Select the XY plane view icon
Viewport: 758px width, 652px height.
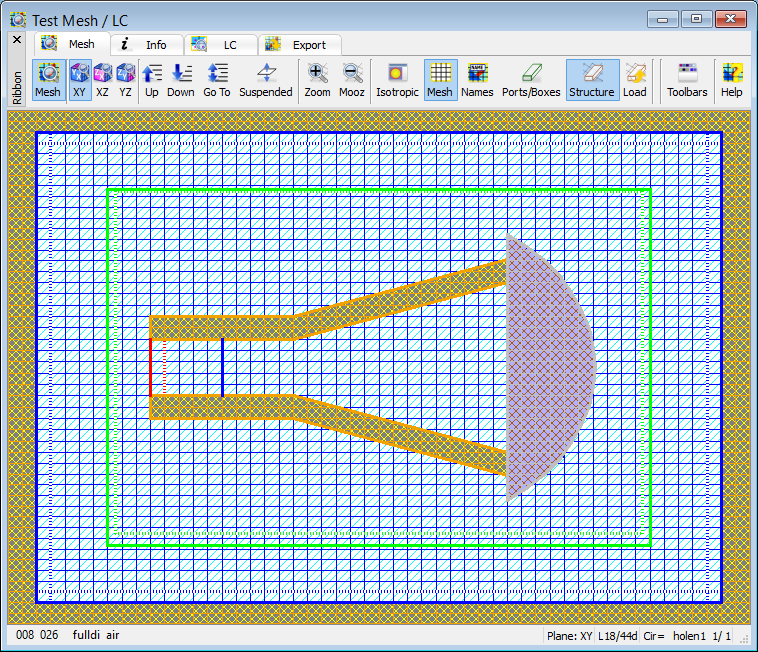80,79
